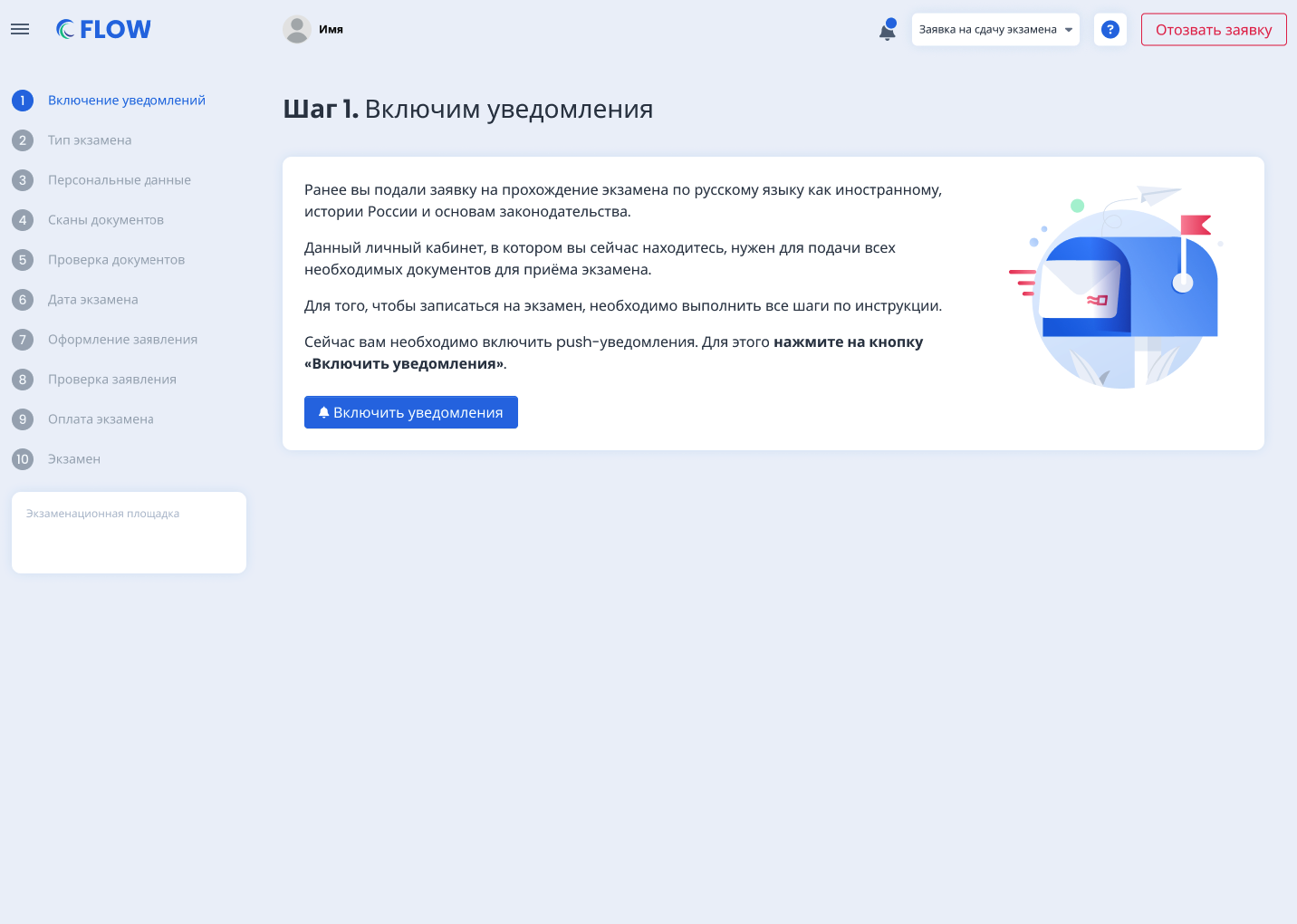Click step 10 number circle

tap(23, 459)
